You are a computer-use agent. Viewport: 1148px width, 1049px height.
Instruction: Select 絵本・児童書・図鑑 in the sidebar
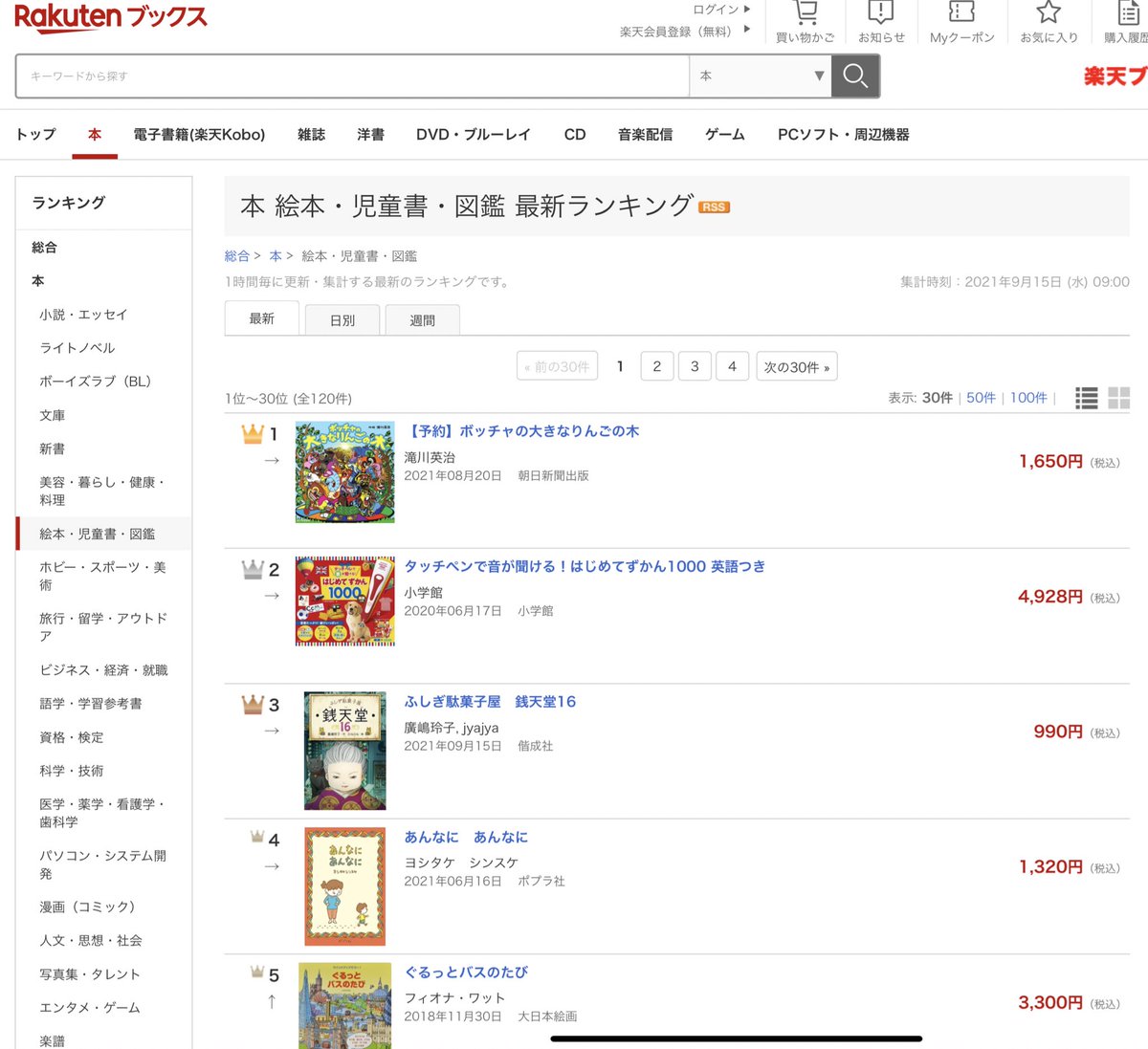pos(103,534)
